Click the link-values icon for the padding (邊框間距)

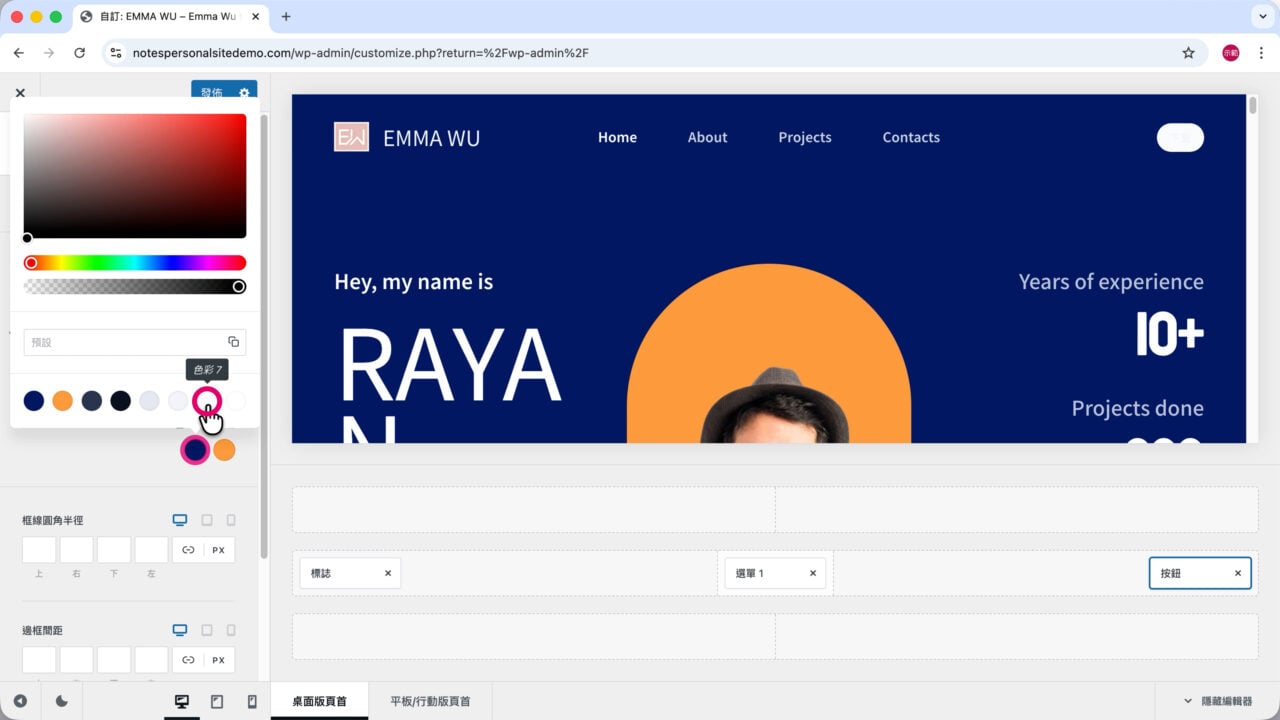[188, 660]
